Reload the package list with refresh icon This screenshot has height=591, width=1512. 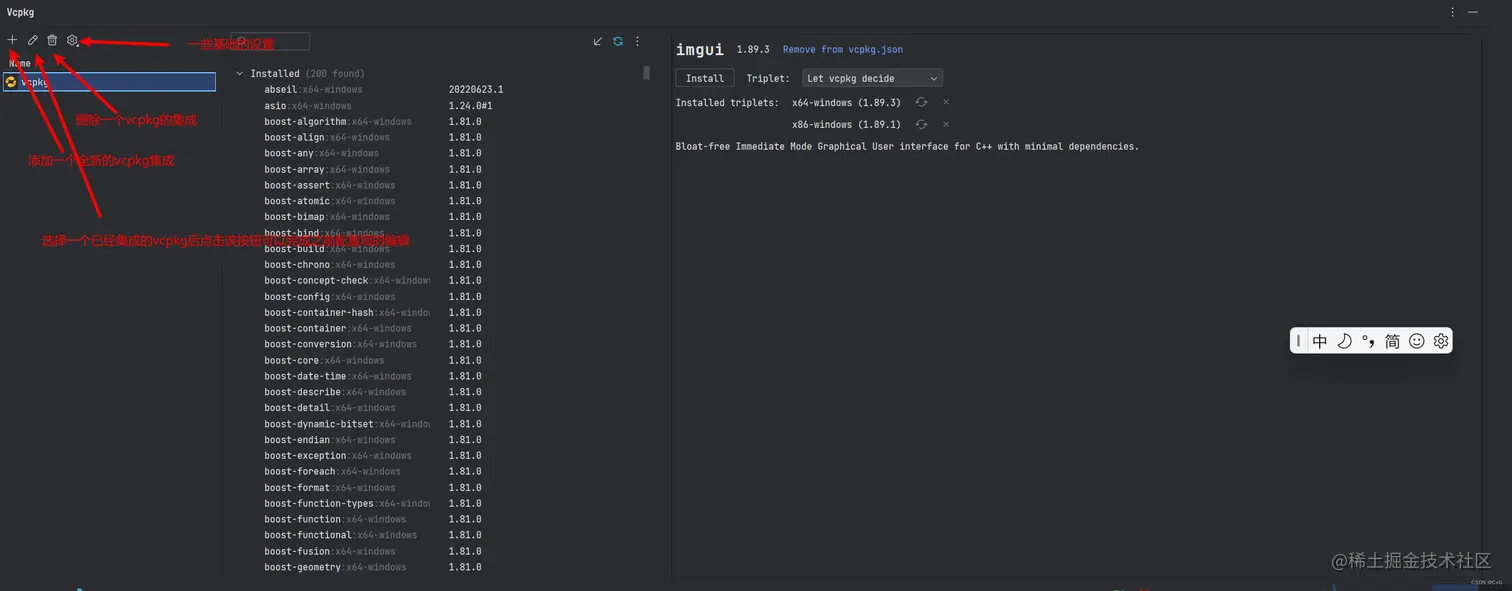tap(618, 41)
